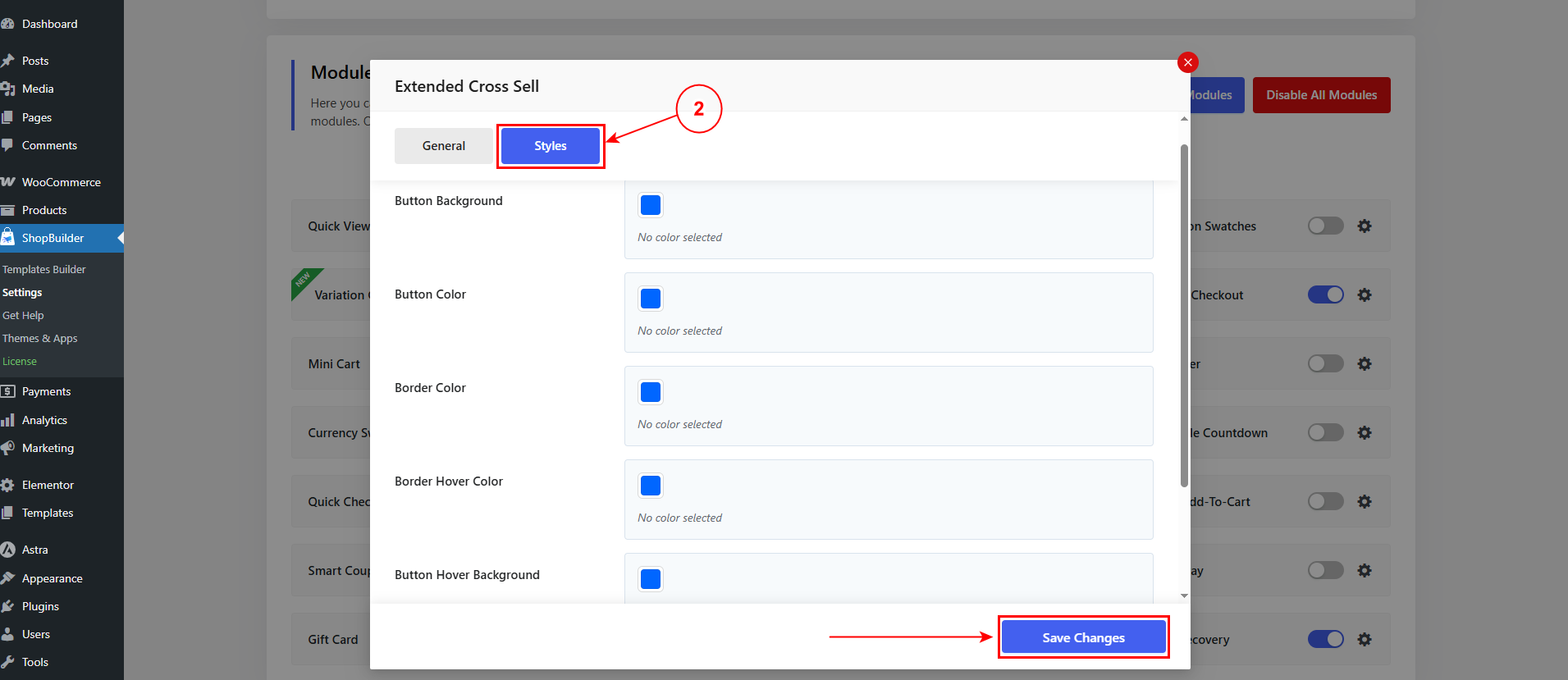This screenshot has height=680, width=1568.
Task: Pick a Button Hover Background swatch
Action: coord(651,579)
